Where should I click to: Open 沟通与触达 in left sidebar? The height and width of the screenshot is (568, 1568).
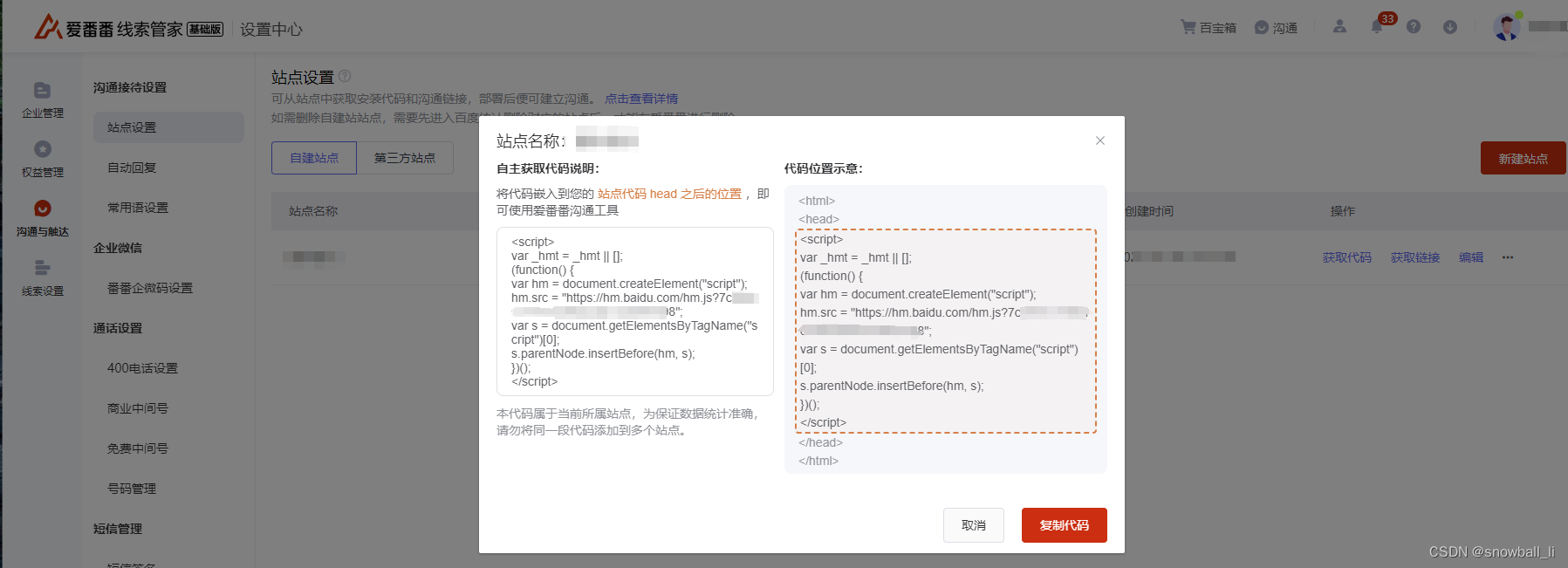pos(43,219)
